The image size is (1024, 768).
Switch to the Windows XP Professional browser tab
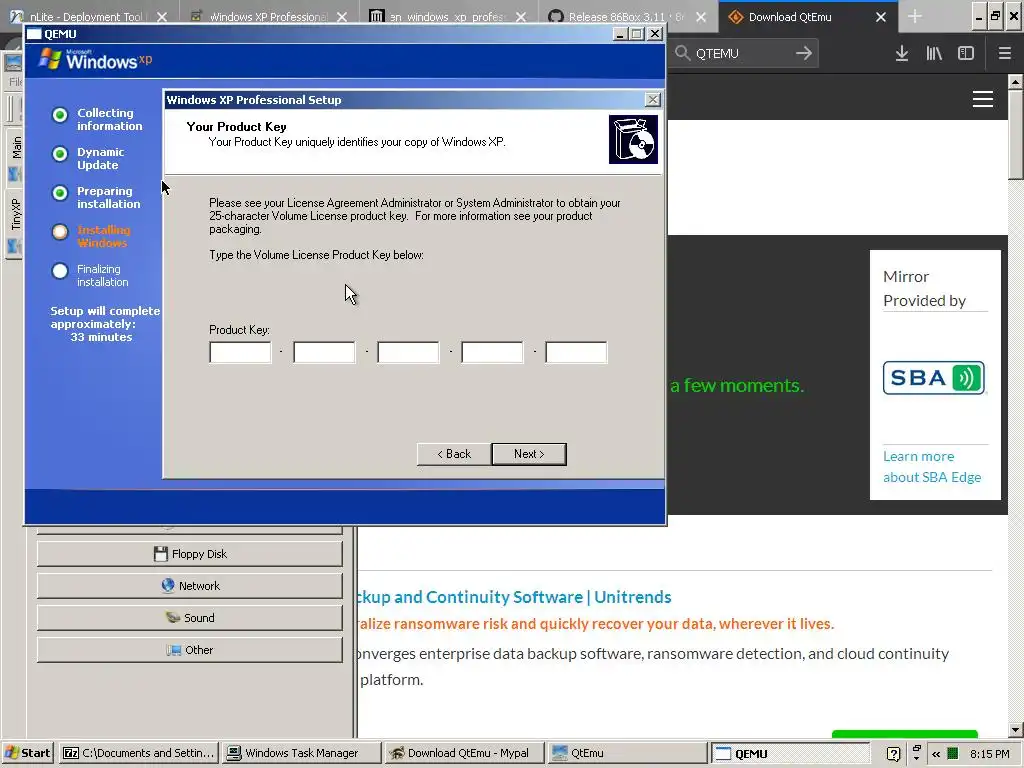268,16
